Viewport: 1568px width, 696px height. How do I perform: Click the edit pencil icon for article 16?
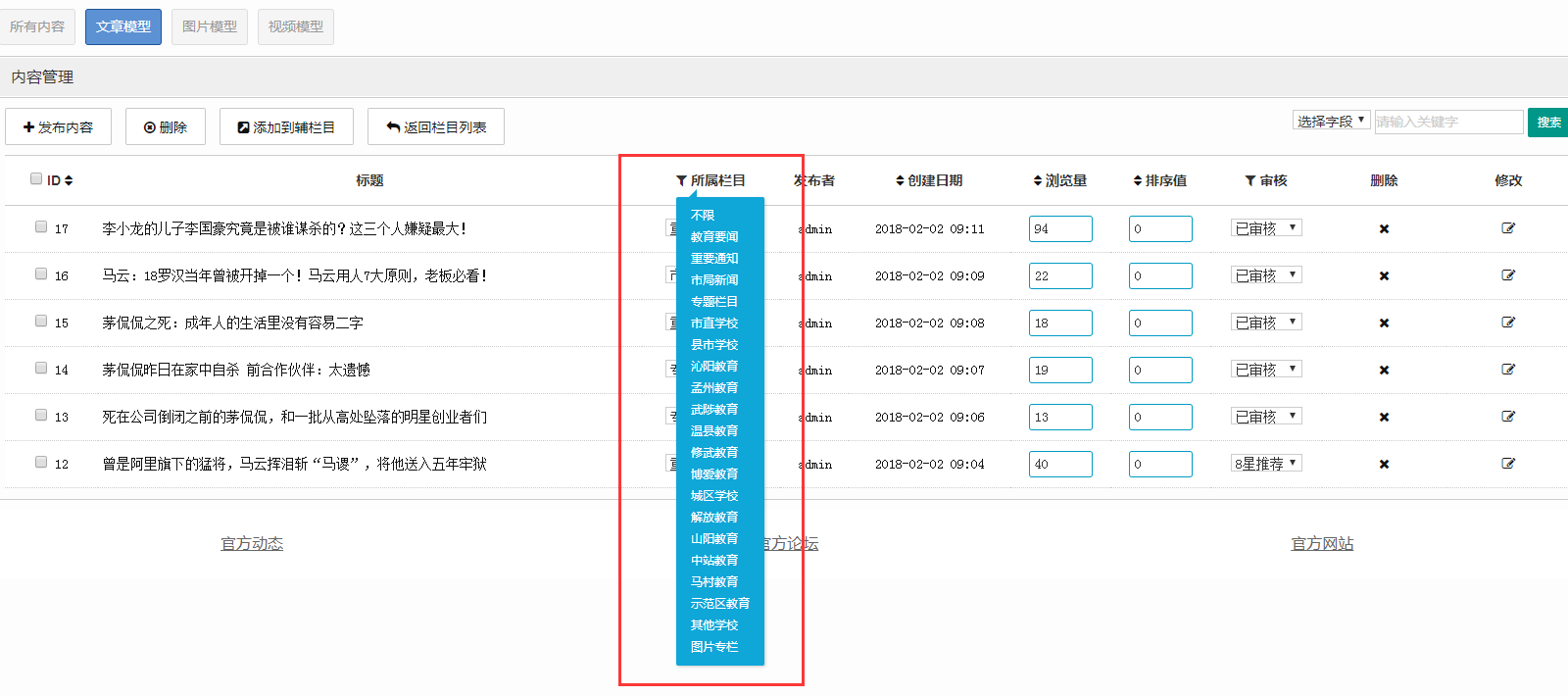pyautogui.click(x=1508, y=275)
